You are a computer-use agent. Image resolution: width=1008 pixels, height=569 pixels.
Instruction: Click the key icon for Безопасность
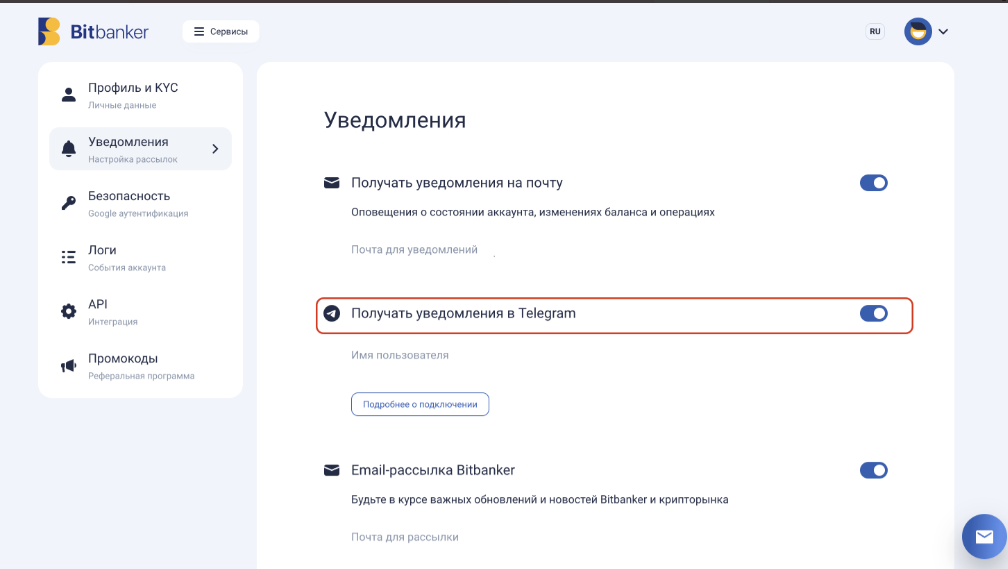pyautogui.click(x=68, y=203)
